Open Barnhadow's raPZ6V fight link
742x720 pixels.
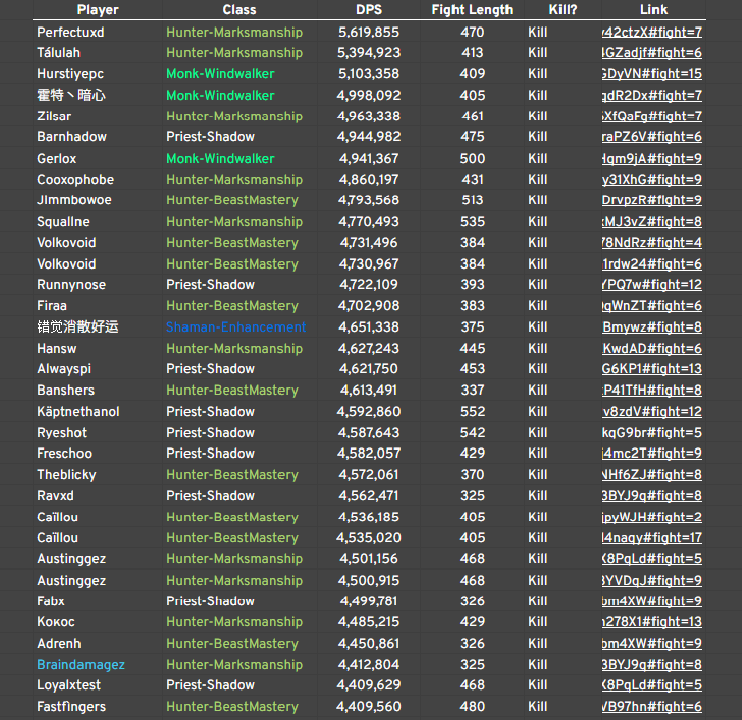pos(652,137)
